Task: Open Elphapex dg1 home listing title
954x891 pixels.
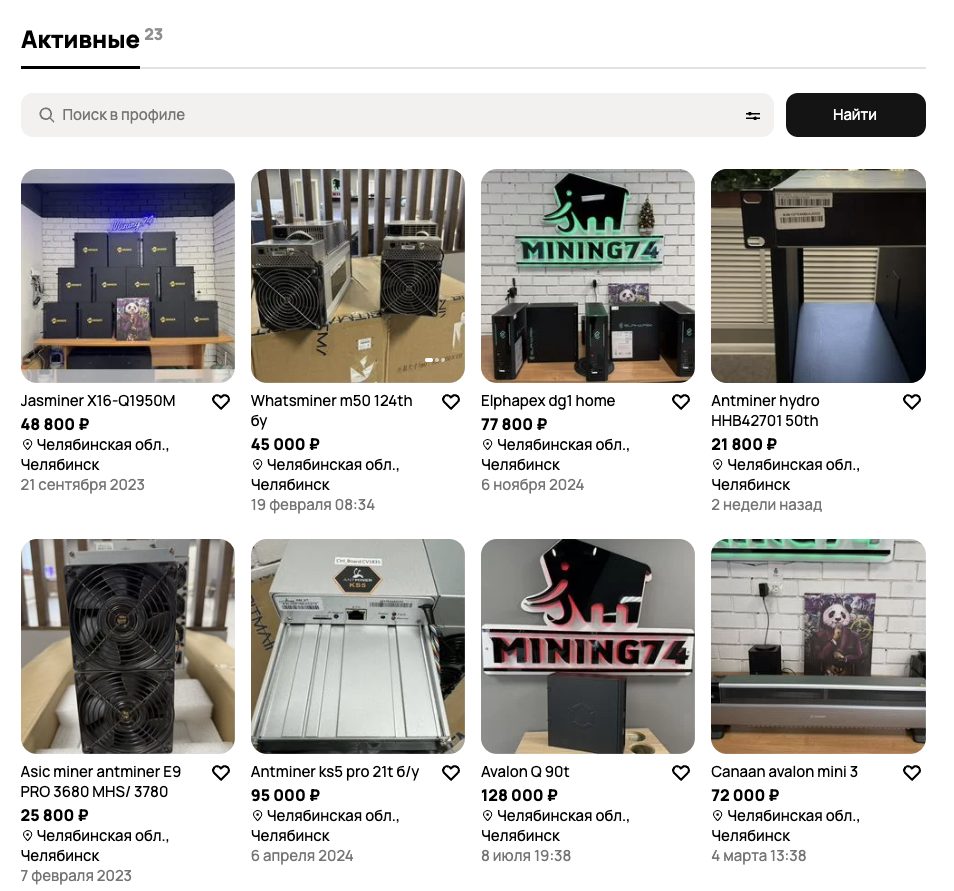Action: 548,401
